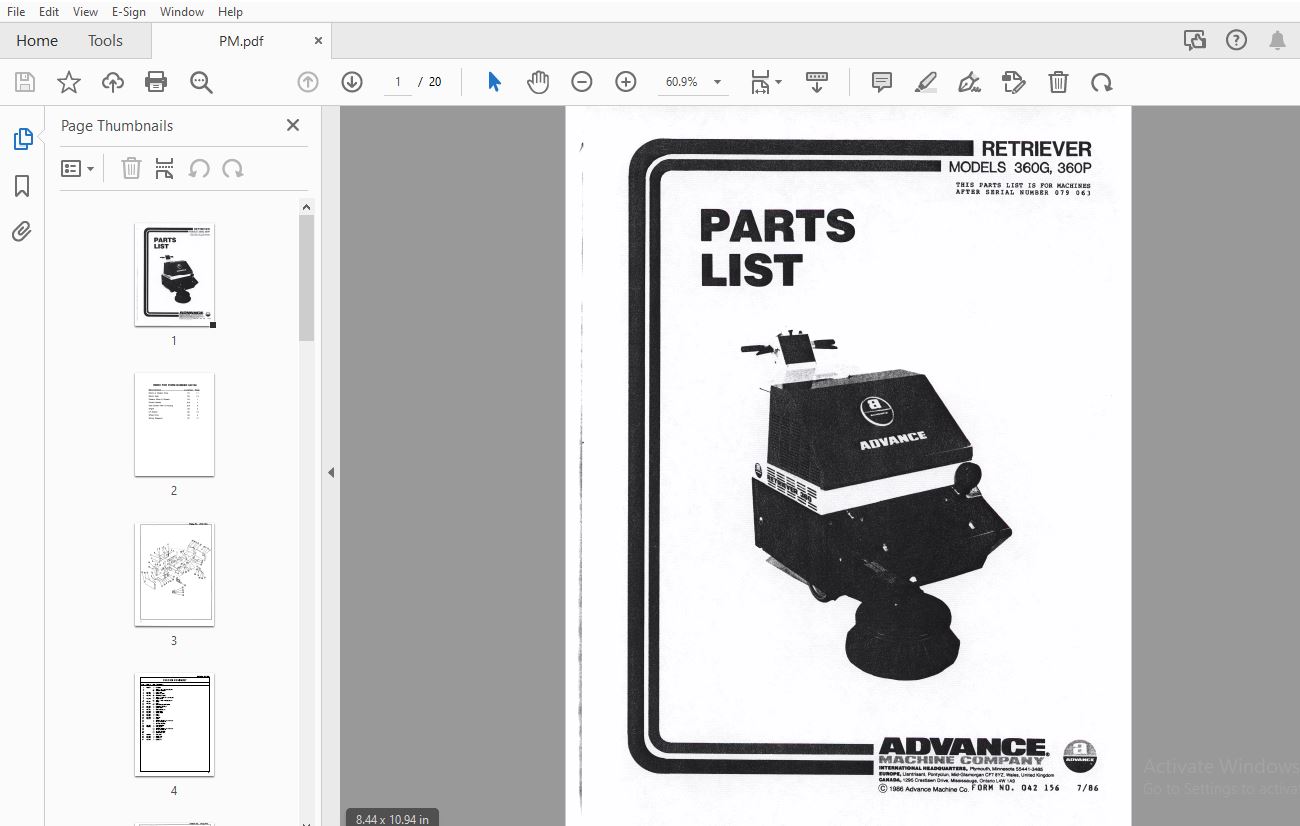Screen dimensions: 1300x826
Task: Upload file to cloud icon
Action: 113,82
